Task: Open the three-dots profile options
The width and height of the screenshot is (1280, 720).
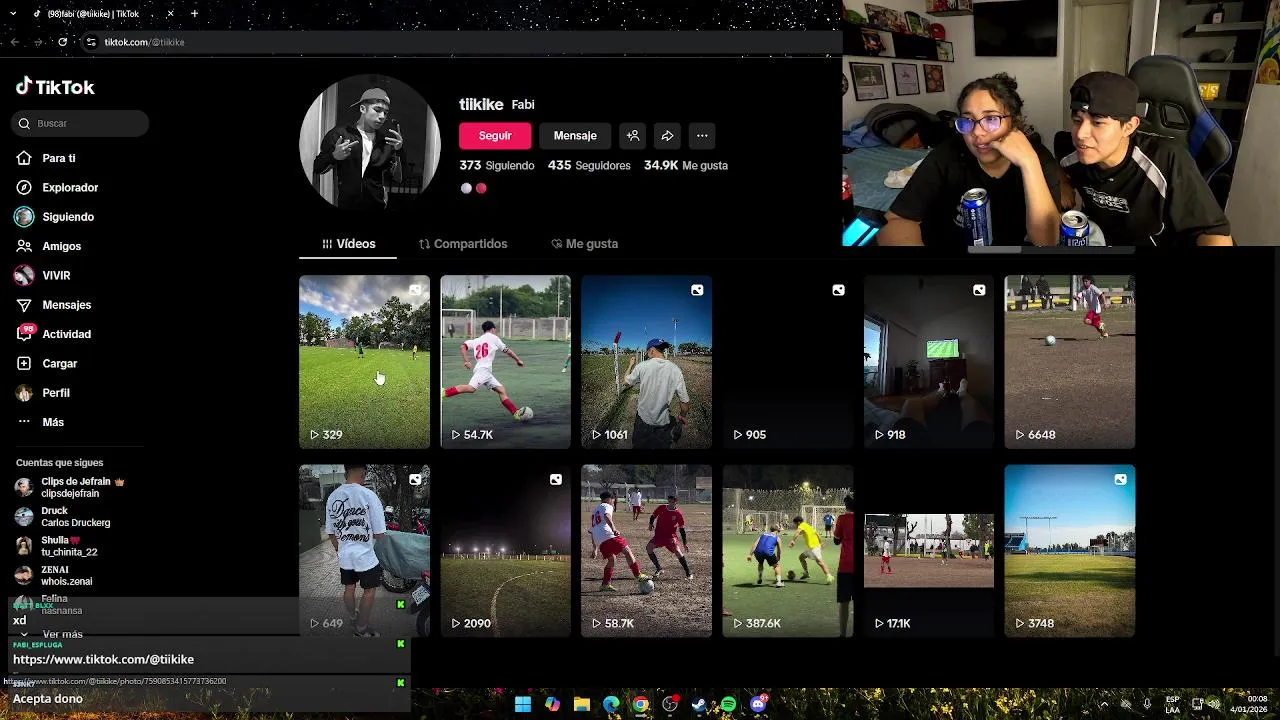Action: click(702, 136)
